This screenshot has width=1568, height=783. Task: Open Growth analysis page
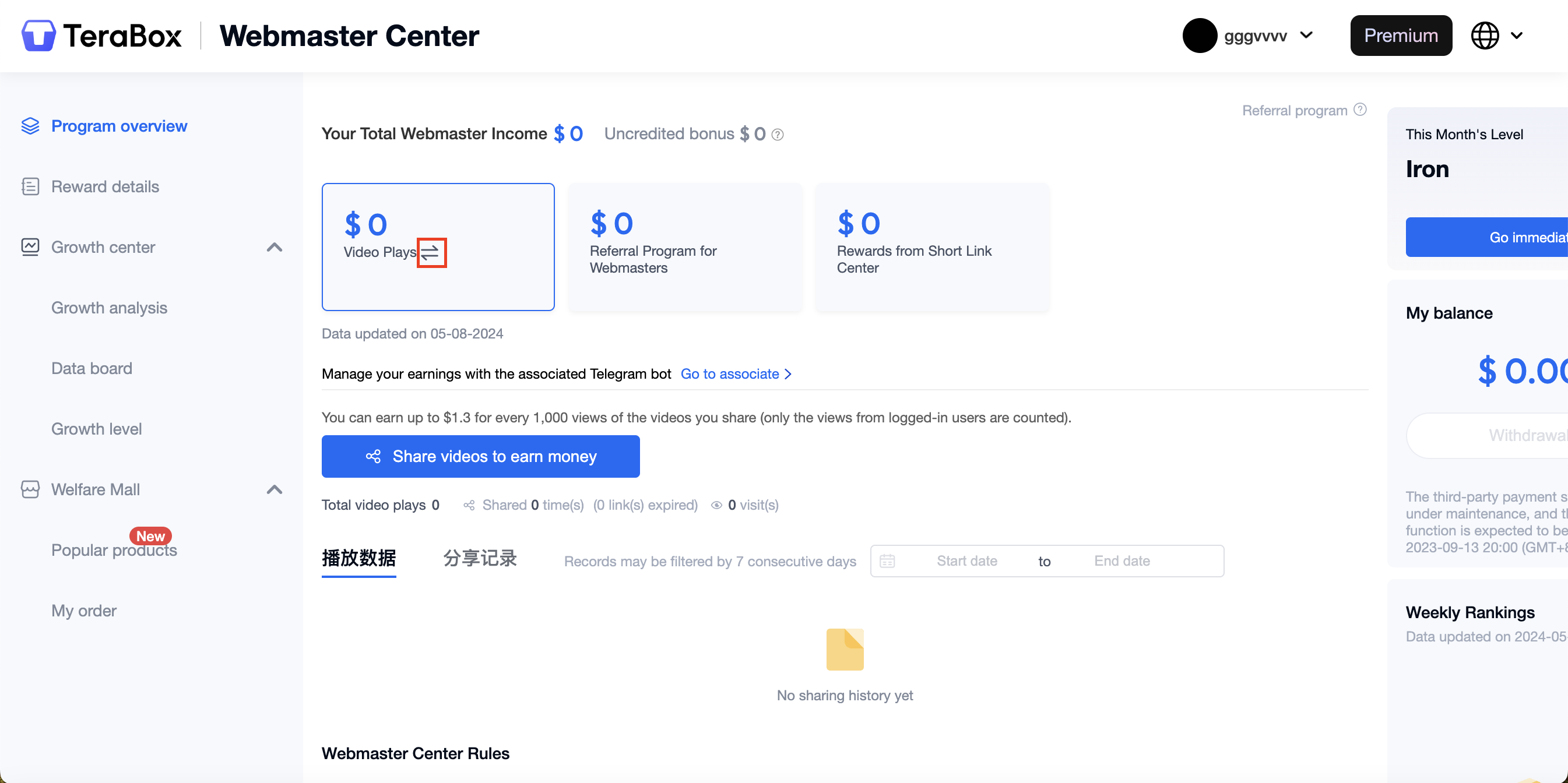click(109, 308)
